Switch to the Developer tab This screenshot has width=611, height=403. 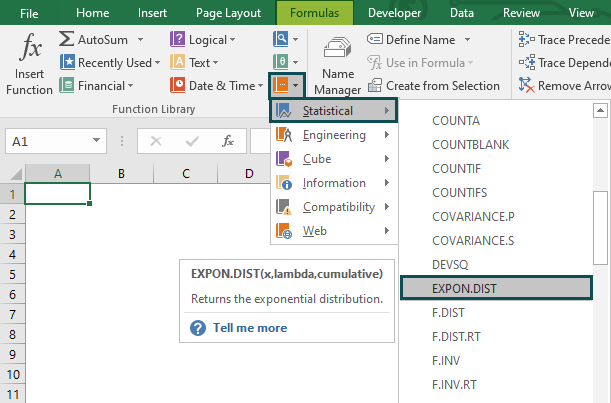coord(394,13)
